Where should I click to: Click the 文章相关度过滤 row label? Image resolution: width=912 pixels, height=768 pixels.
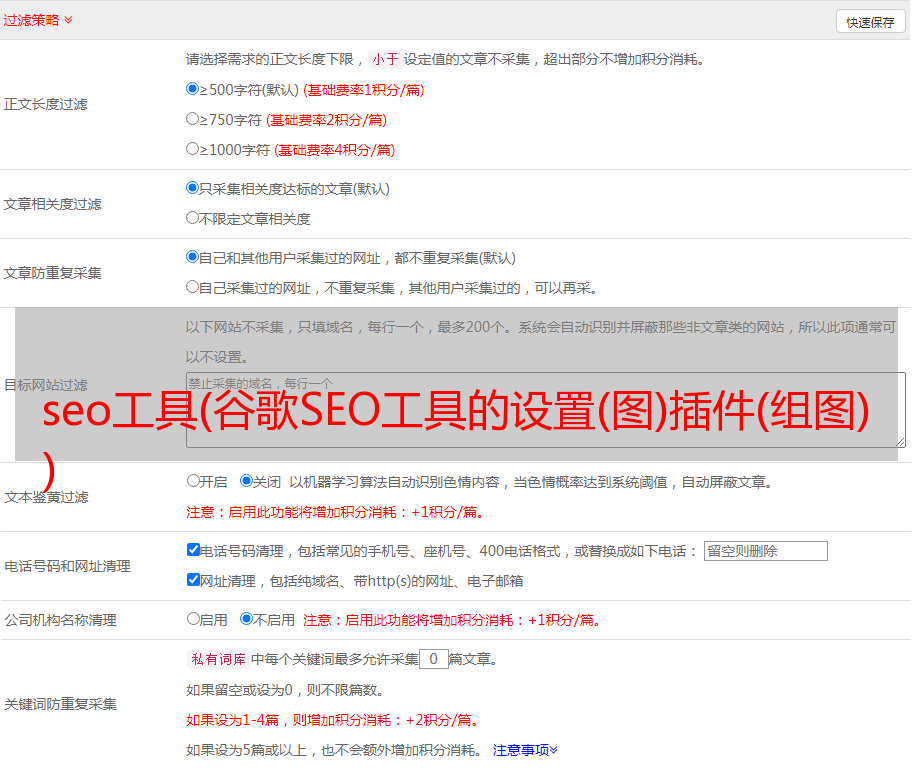(52, 204)
